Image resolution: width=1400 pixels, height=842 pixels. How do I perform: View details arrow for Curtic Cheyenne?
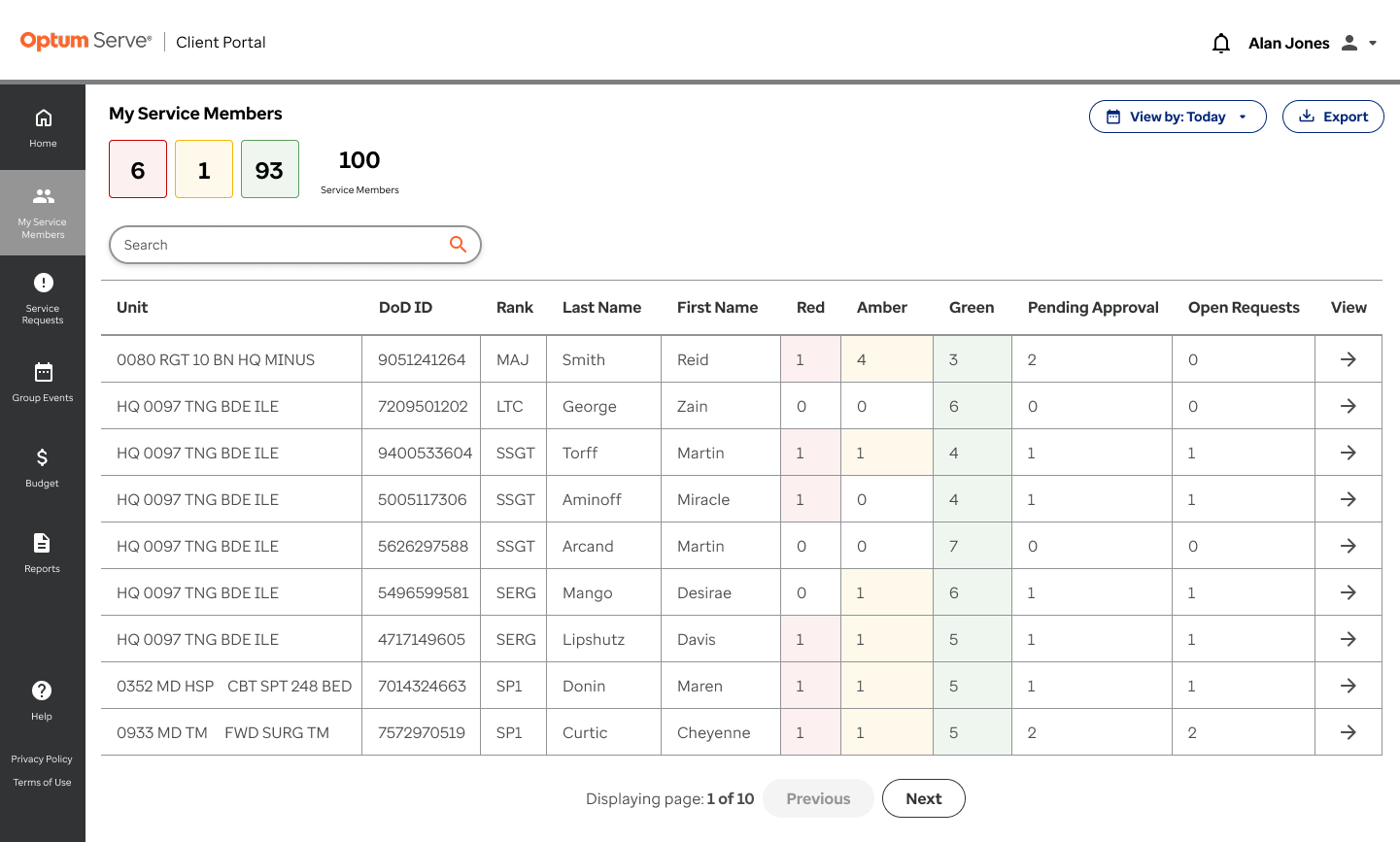(1349, 732)
